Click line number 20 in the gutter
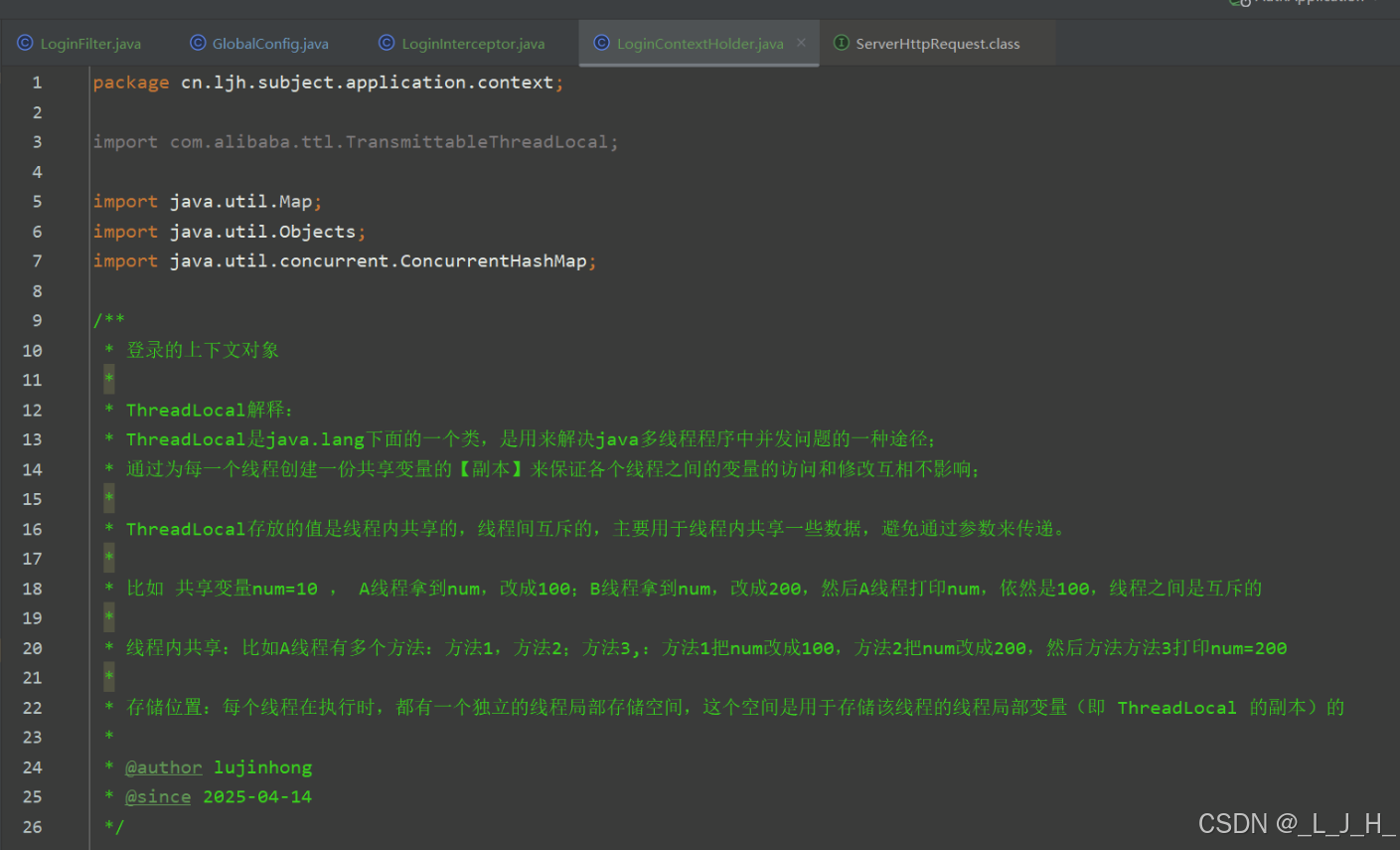Image resolution: width=1400 pixels, height=850 pixels. [33, 648]
